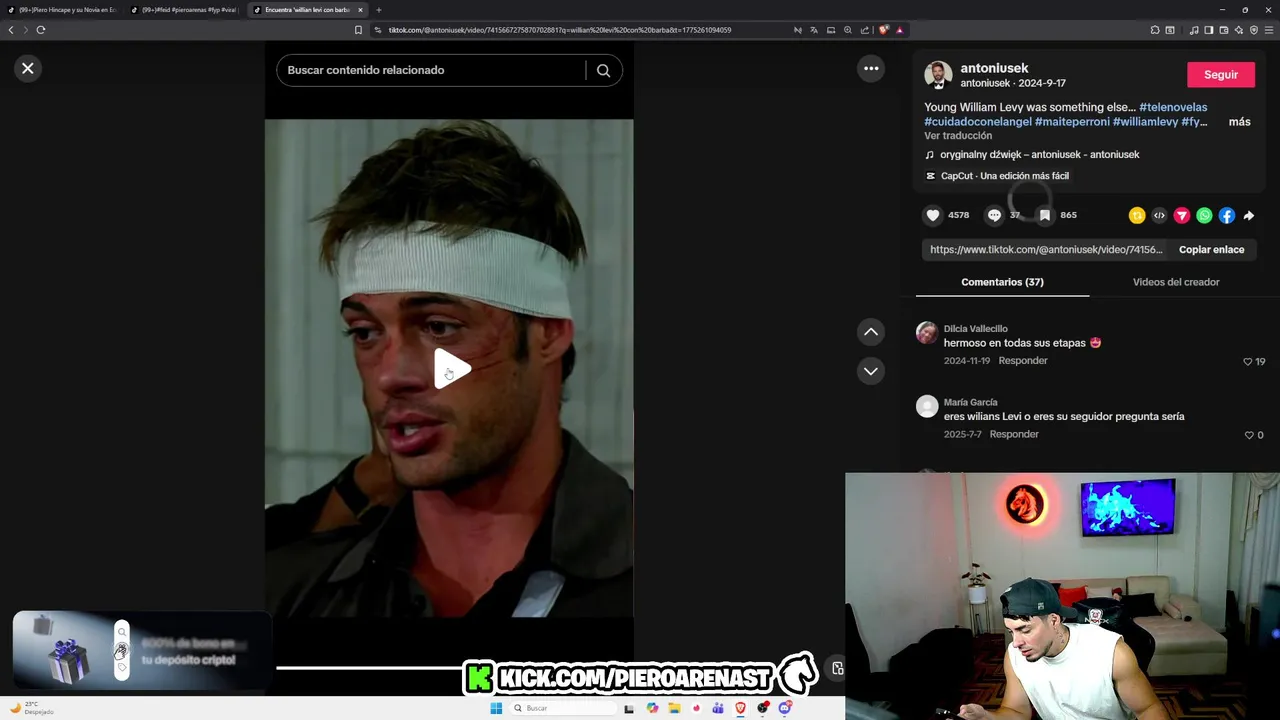Switch to #feid #pieroarenas browser tab
Viewport: 1280px width, 720px height.
(x=184, y=10)
